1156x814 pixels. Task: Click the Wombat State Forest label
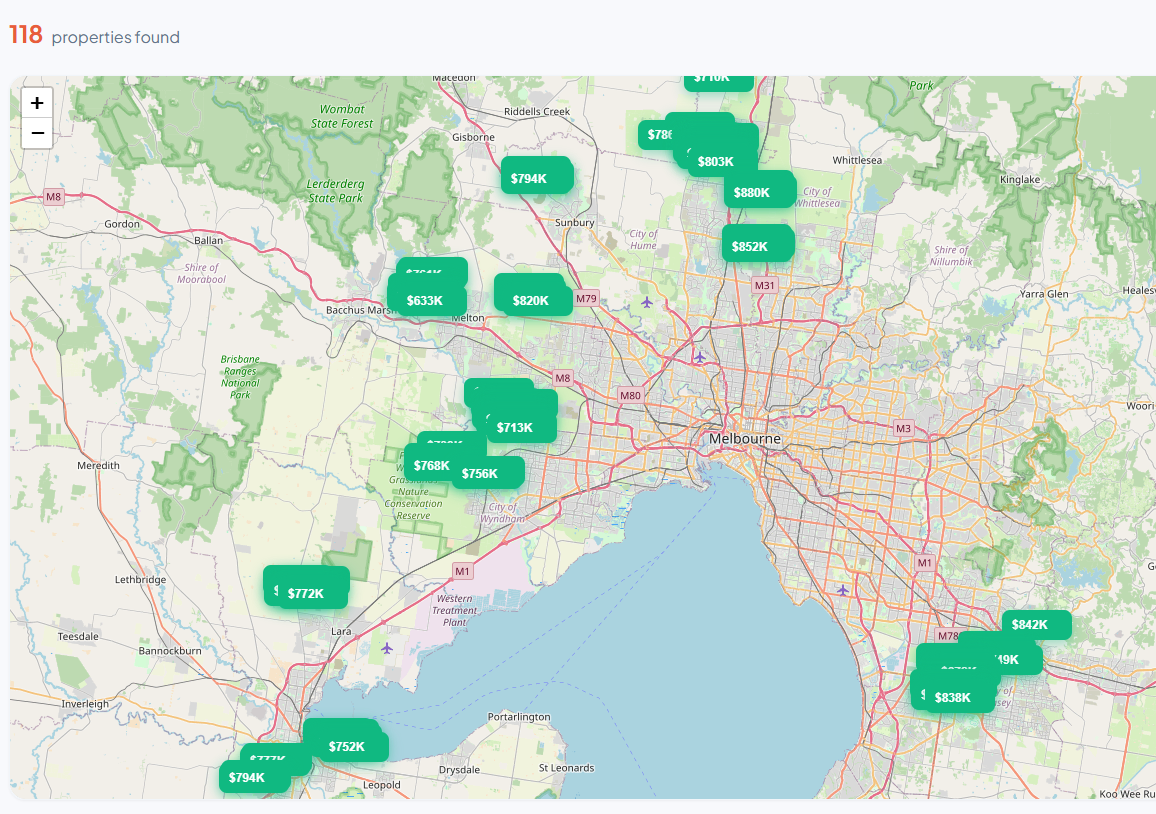[342, 116]
